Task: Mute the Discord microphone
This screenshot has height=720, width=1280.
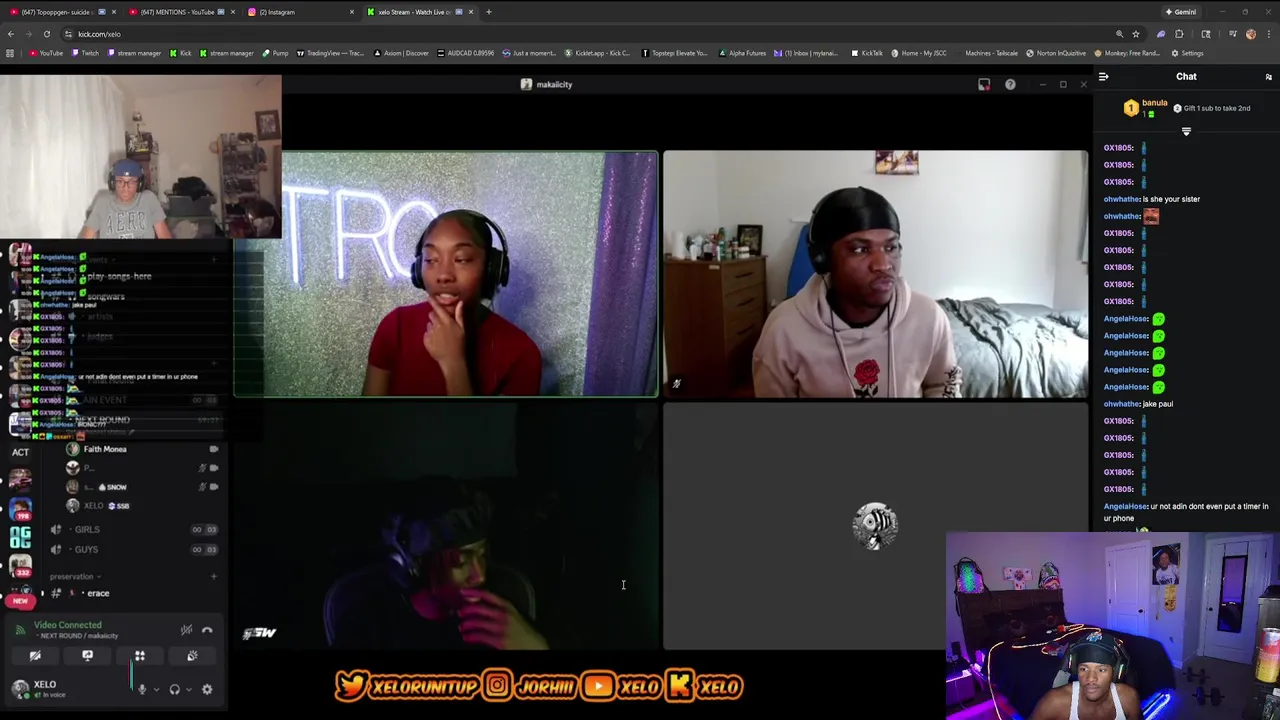Action: pyautogui.click(x=142, y=689)
